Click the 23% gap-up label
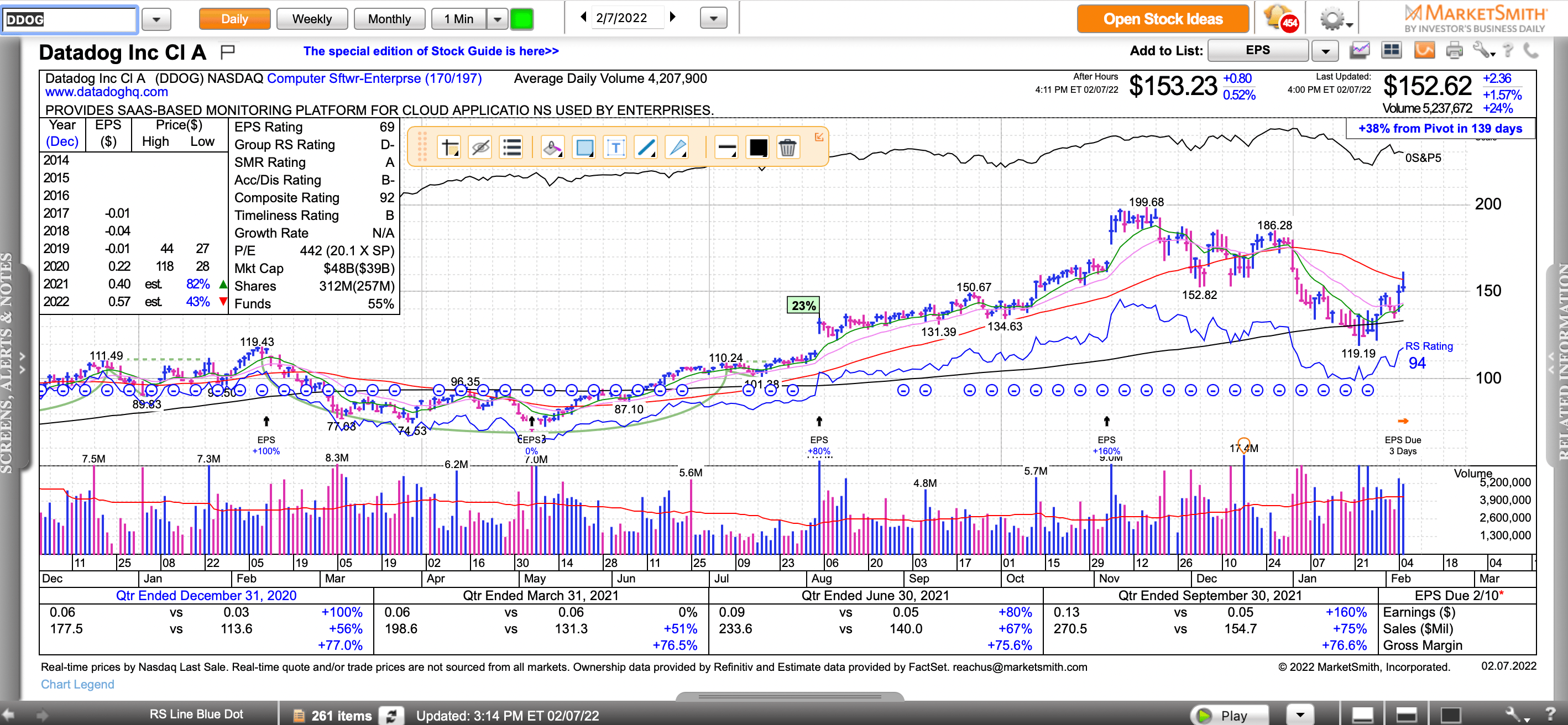1568x725 pixels. point(803,306)
